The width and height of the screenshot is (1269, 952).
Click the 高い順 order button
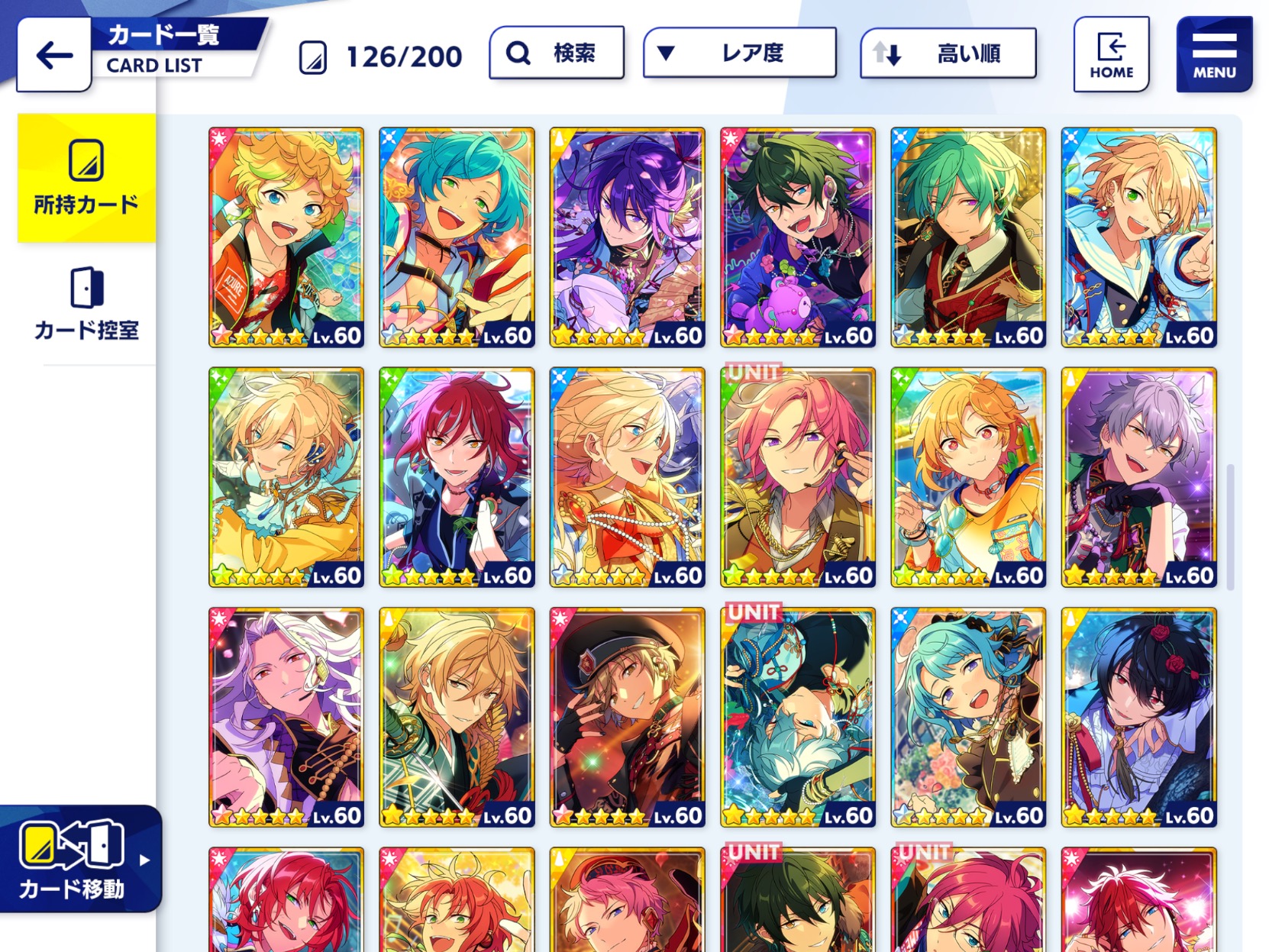coord(948,53)
